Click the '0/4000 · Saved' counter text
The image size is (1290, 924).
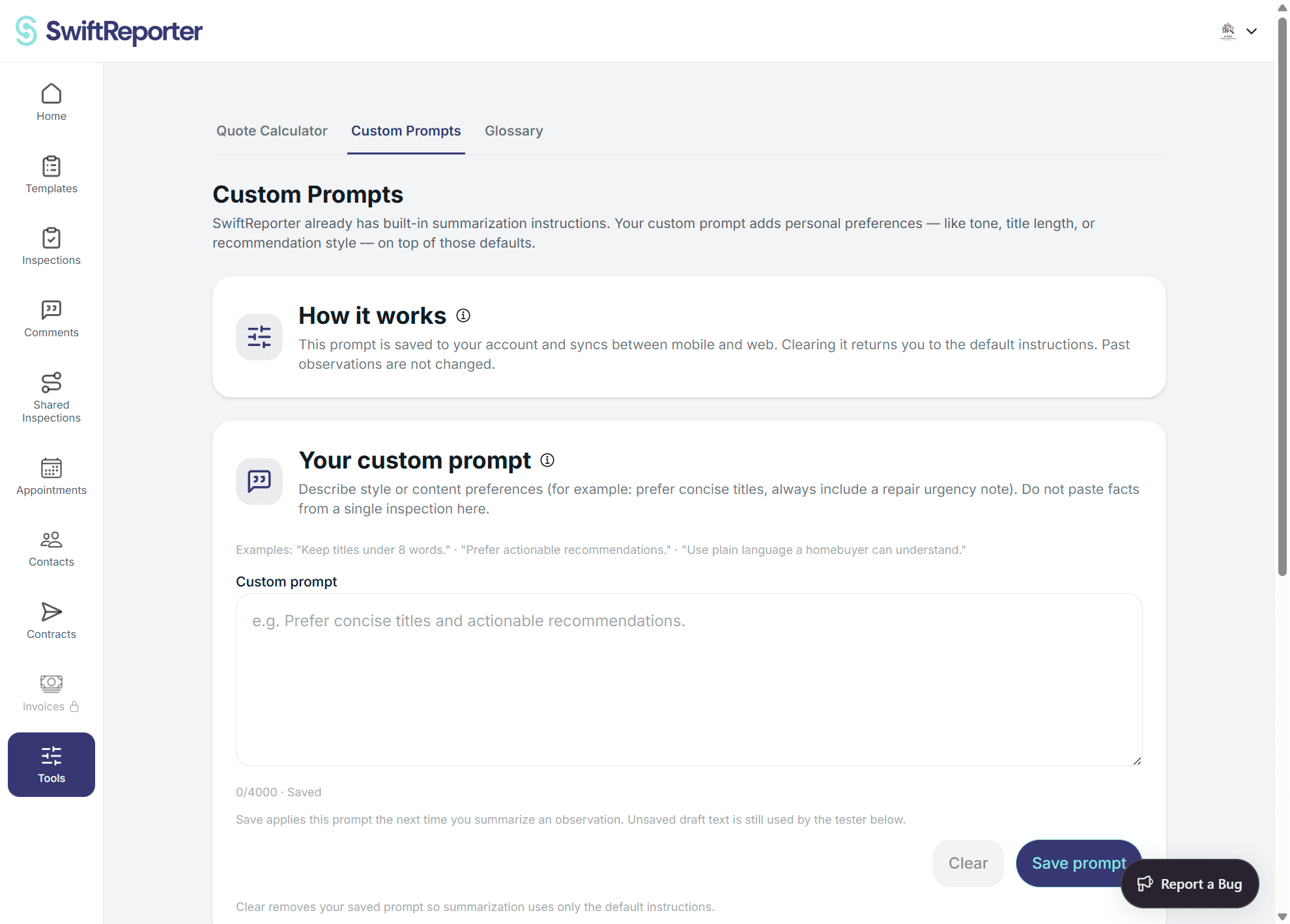(279, 792)
